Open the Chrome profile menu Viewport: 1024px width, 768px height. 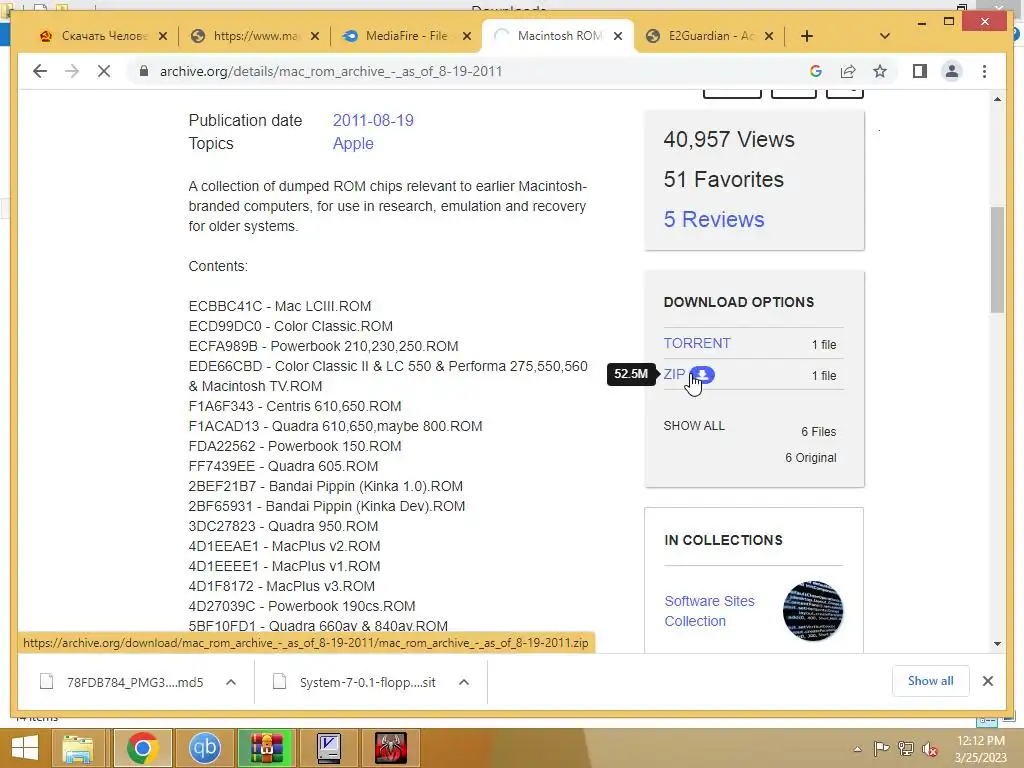tap(952, 71)
